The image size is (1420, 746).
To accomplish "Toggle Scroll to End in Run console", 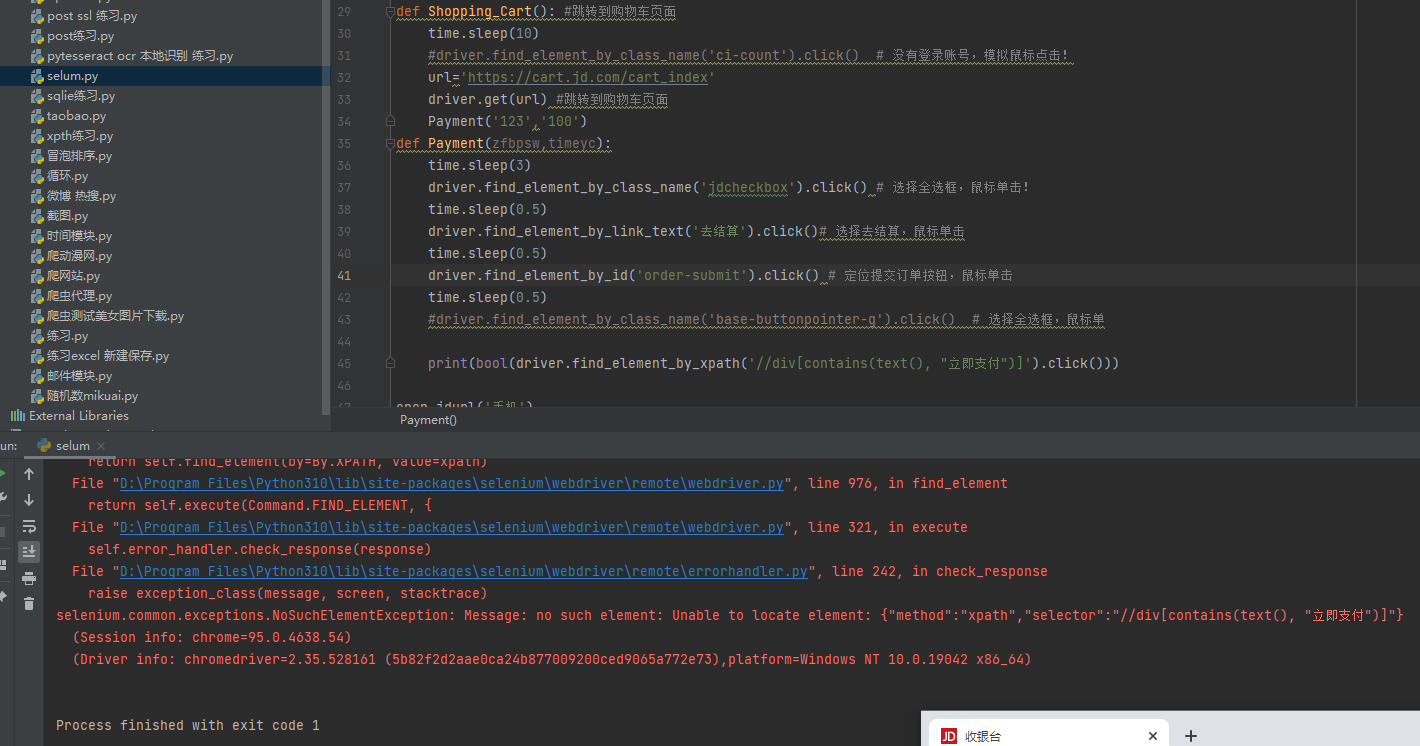I will tap(29, 552).
